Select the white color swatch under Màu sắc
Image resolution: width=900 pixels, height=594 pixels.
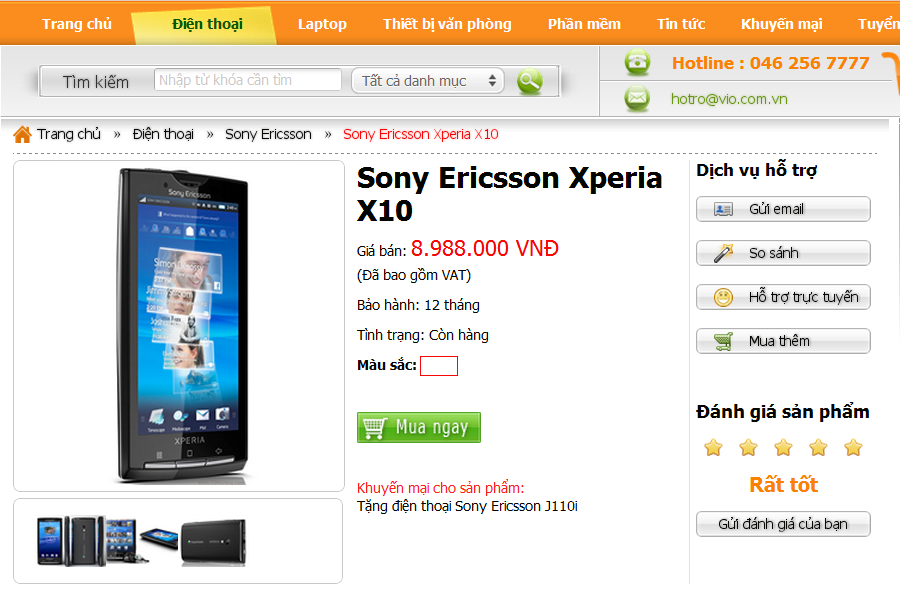(439, 366)
